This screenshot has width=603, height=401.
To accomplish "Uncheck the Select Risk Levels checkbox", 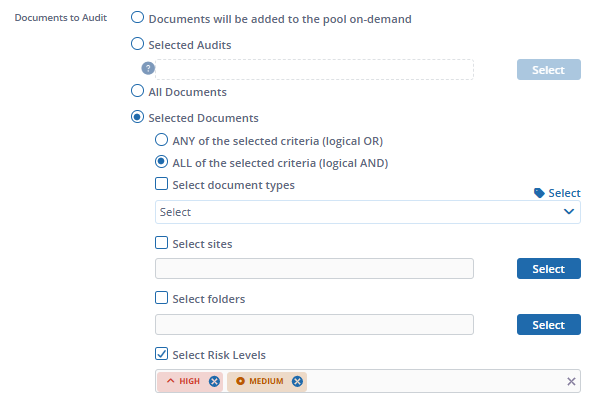I will (161, 354).
